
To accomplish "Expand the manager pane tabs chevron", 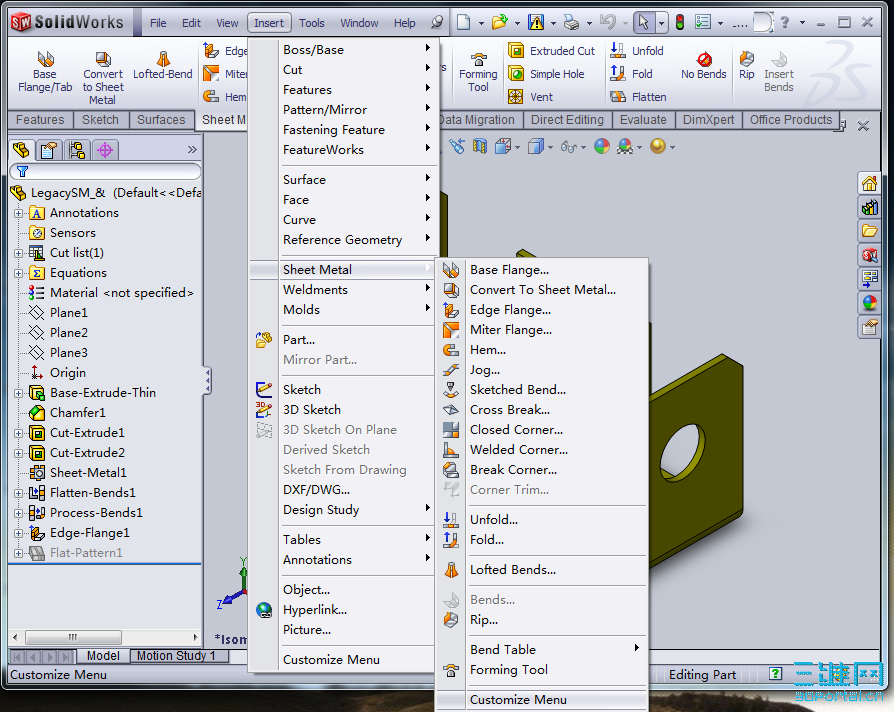I will tap(192, 150).
